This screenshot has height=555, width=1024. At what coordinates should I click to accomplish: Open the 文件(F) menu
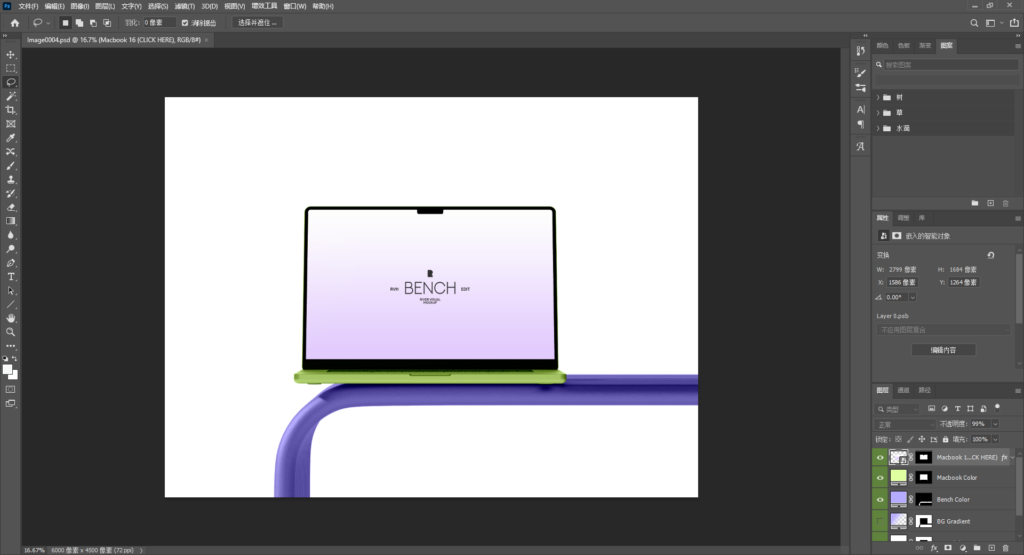point(28,6)
